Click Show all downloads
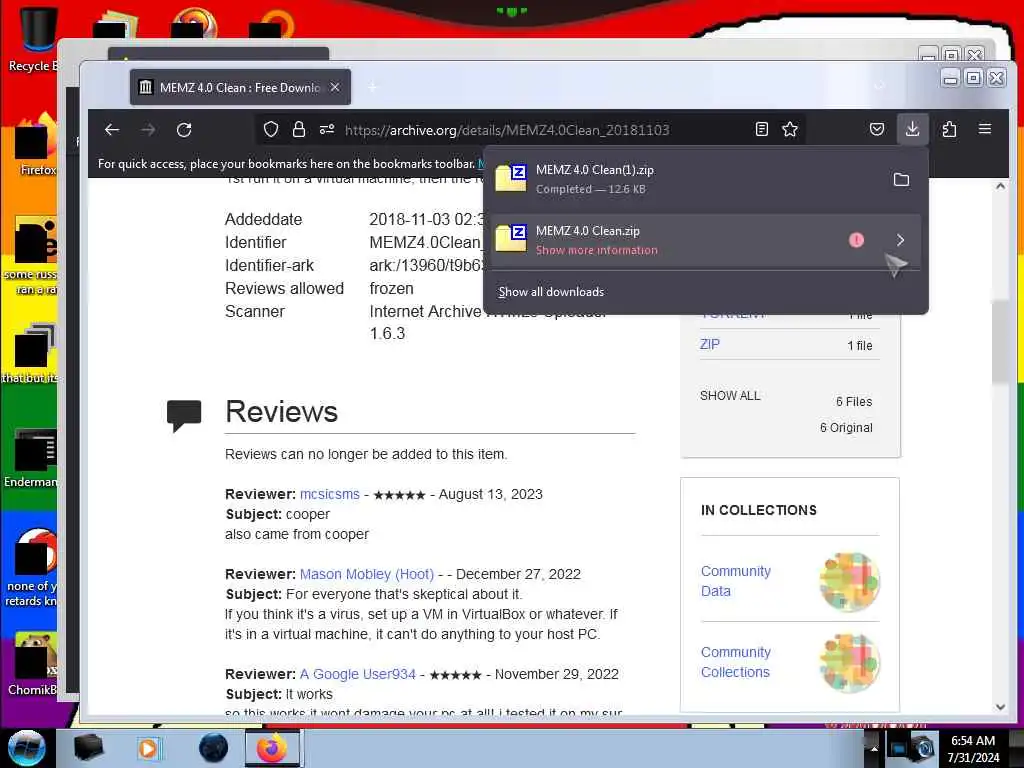 click(x=551, y=292)
